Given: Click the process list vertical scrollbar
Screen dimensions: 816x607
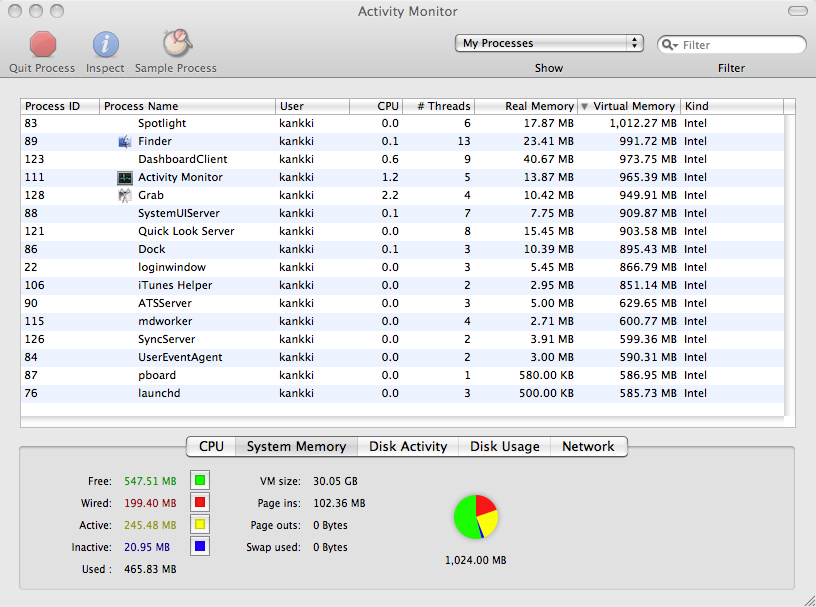Looking at the screenshot, I should click(789, 265).
